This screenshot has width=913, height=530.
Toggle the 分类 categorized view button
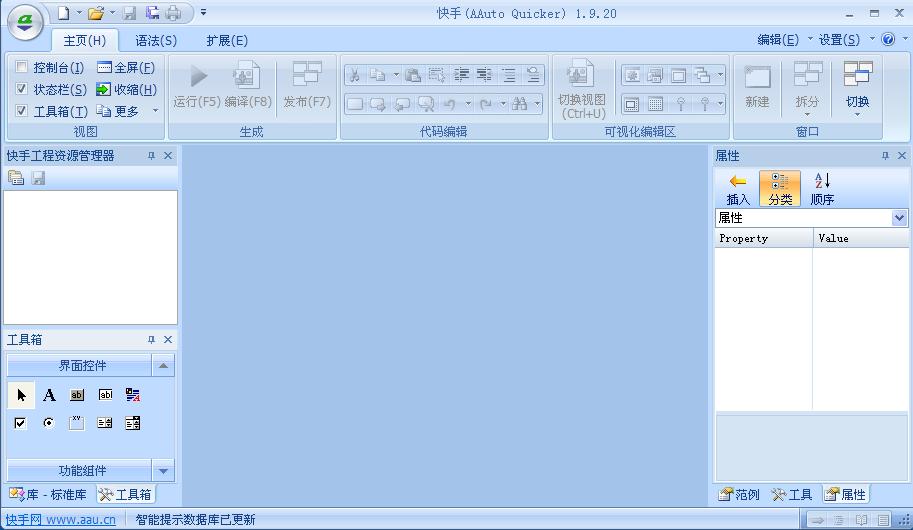click(x=780, y=189)
